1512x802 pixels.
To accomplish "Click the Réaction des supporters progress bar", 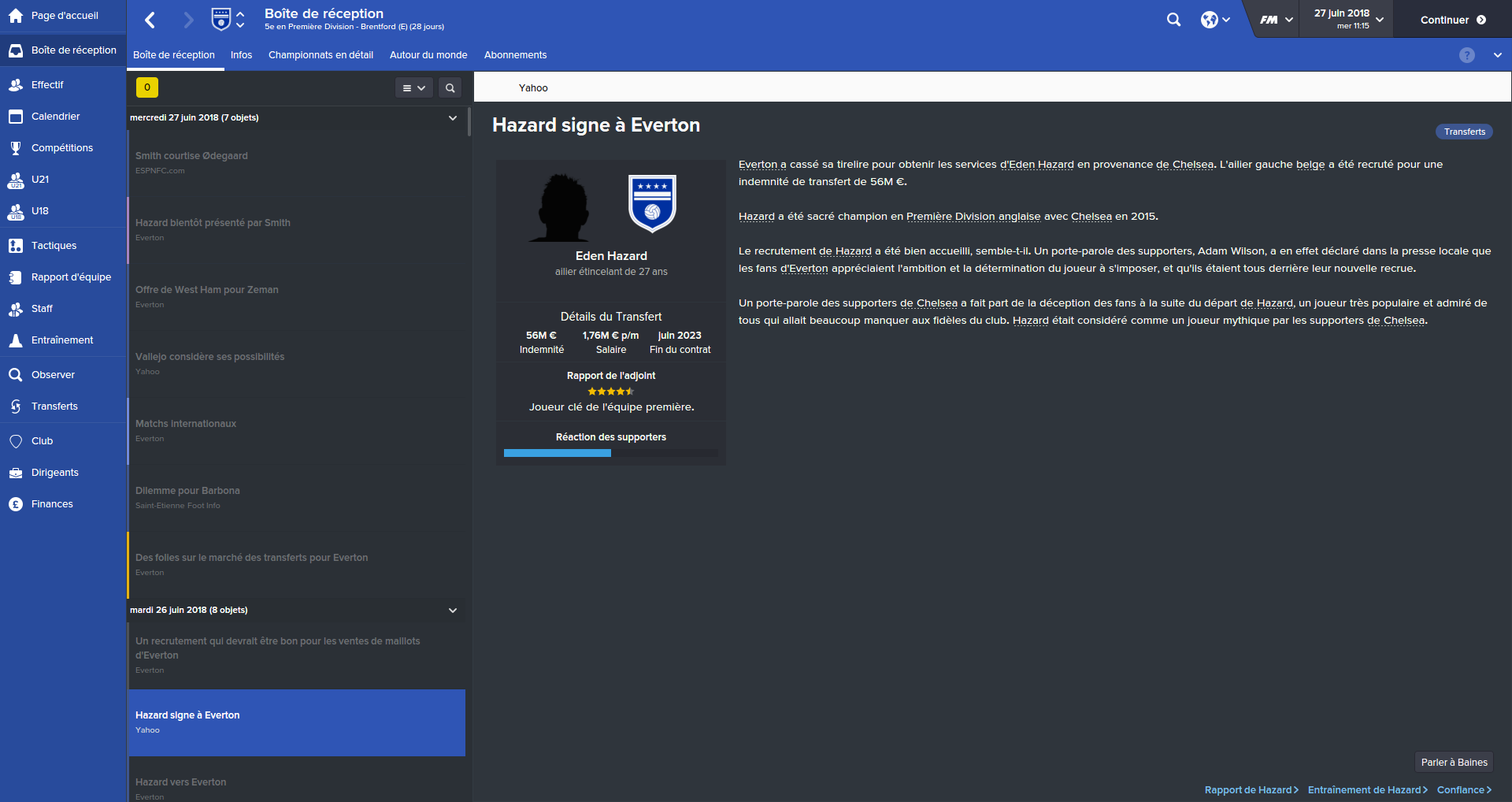I will pos(611,453).
